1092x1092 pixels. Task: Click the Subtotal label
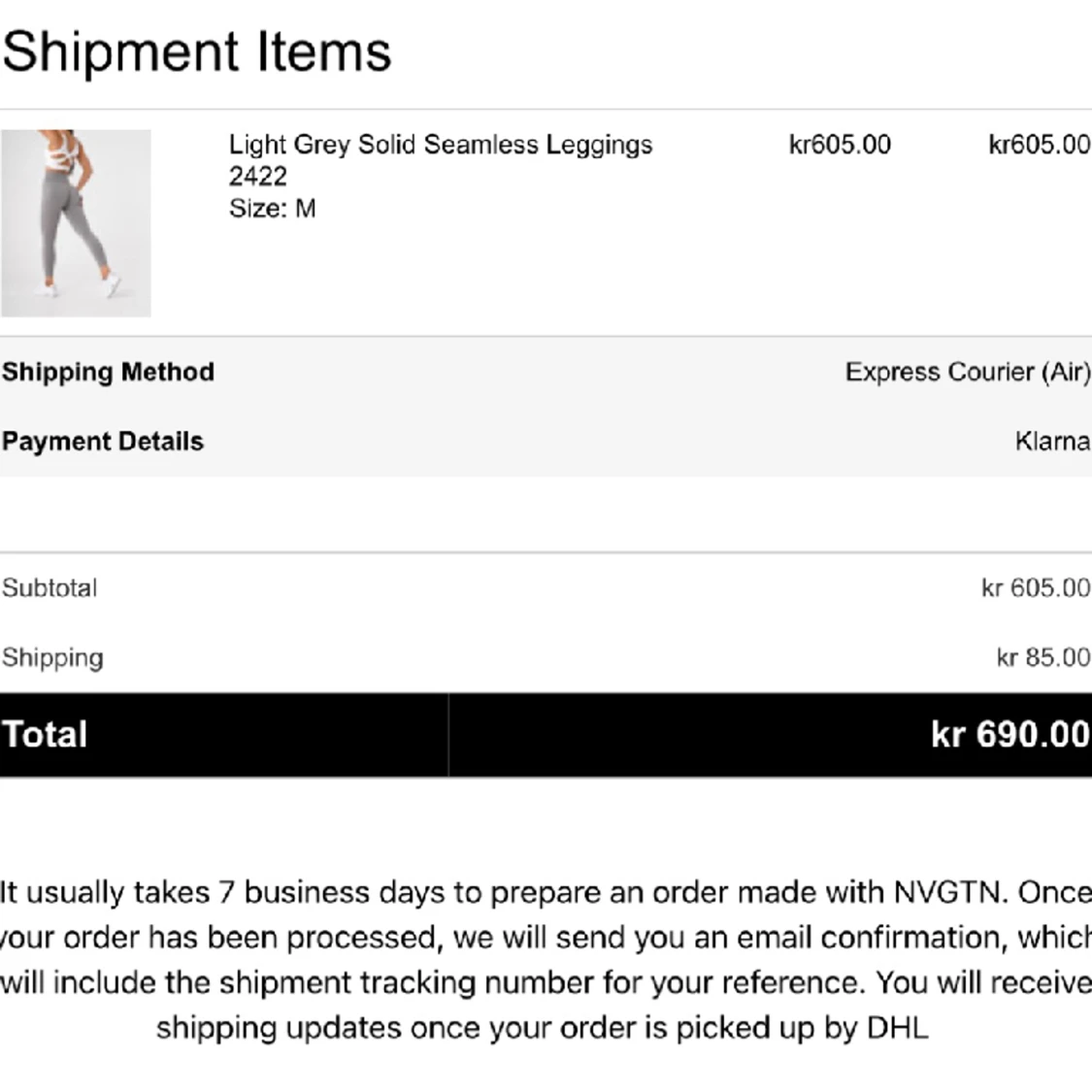tap(50, 588)
